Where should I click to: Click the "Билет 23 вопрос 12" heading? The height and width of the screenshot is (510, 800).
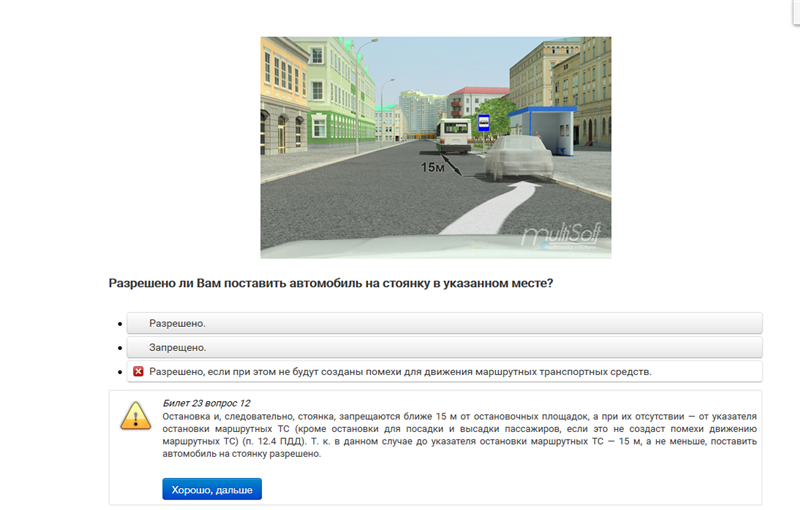click(207, 403)
